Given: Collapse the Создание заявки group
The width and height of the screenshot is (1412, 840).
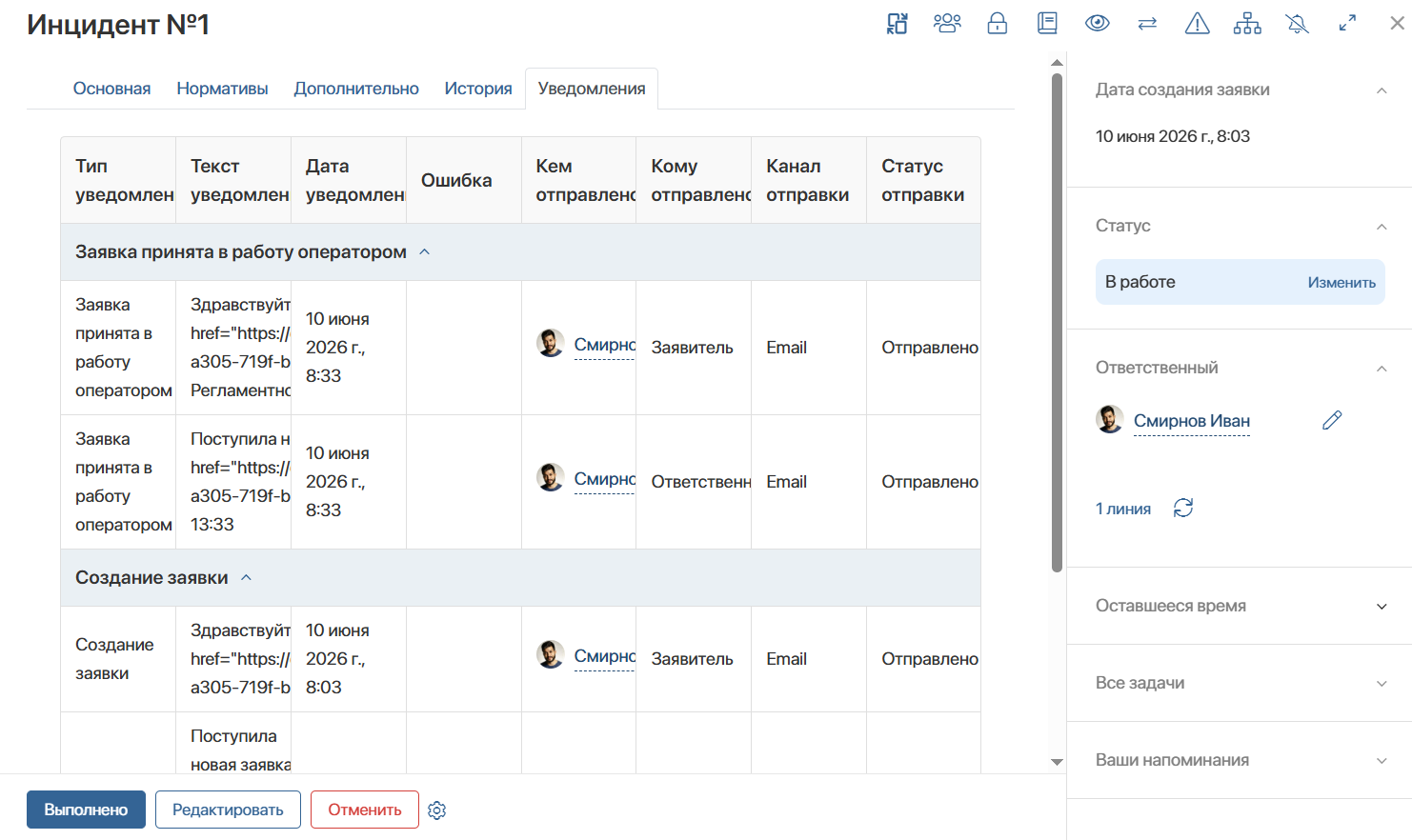Looking at the screenshot, I should click(x=246, y=578).
